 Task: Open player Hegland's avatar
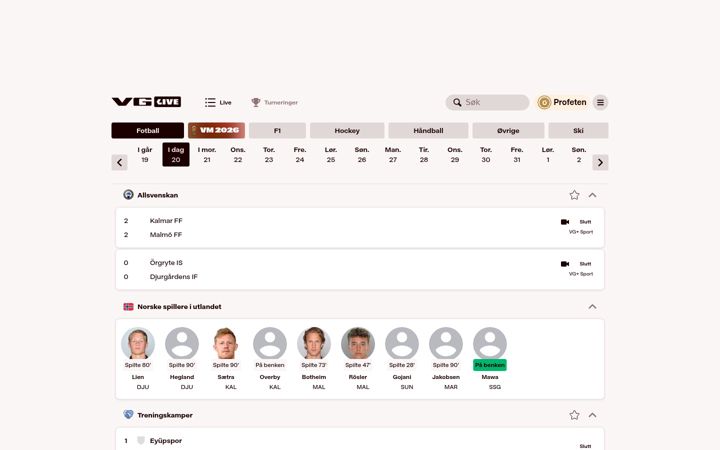tap(182, 343)
